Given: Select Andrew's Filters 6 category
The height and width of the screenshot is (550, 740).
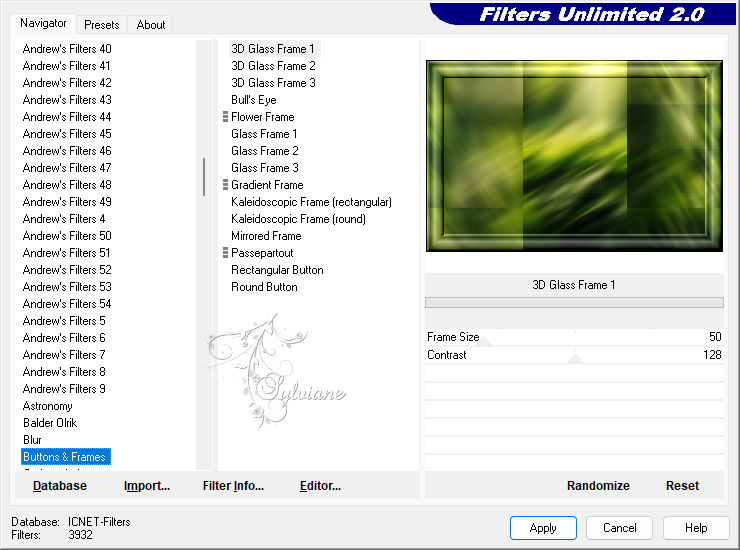Looking at the screenshot, I should 64,338.
